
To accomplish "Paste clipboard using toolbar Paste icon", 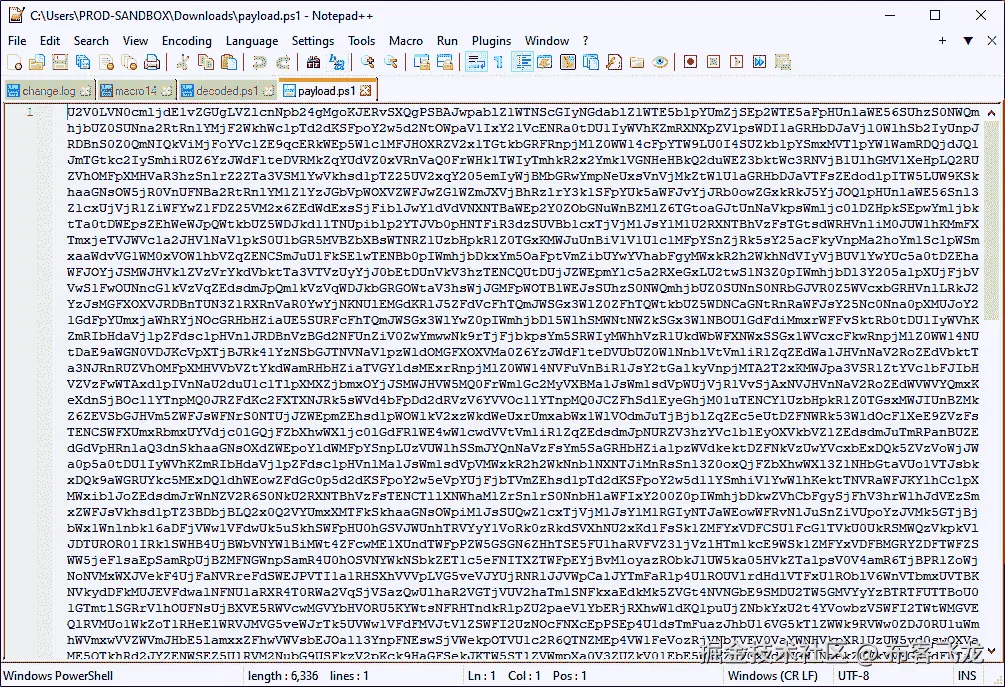I will [229, 62].
